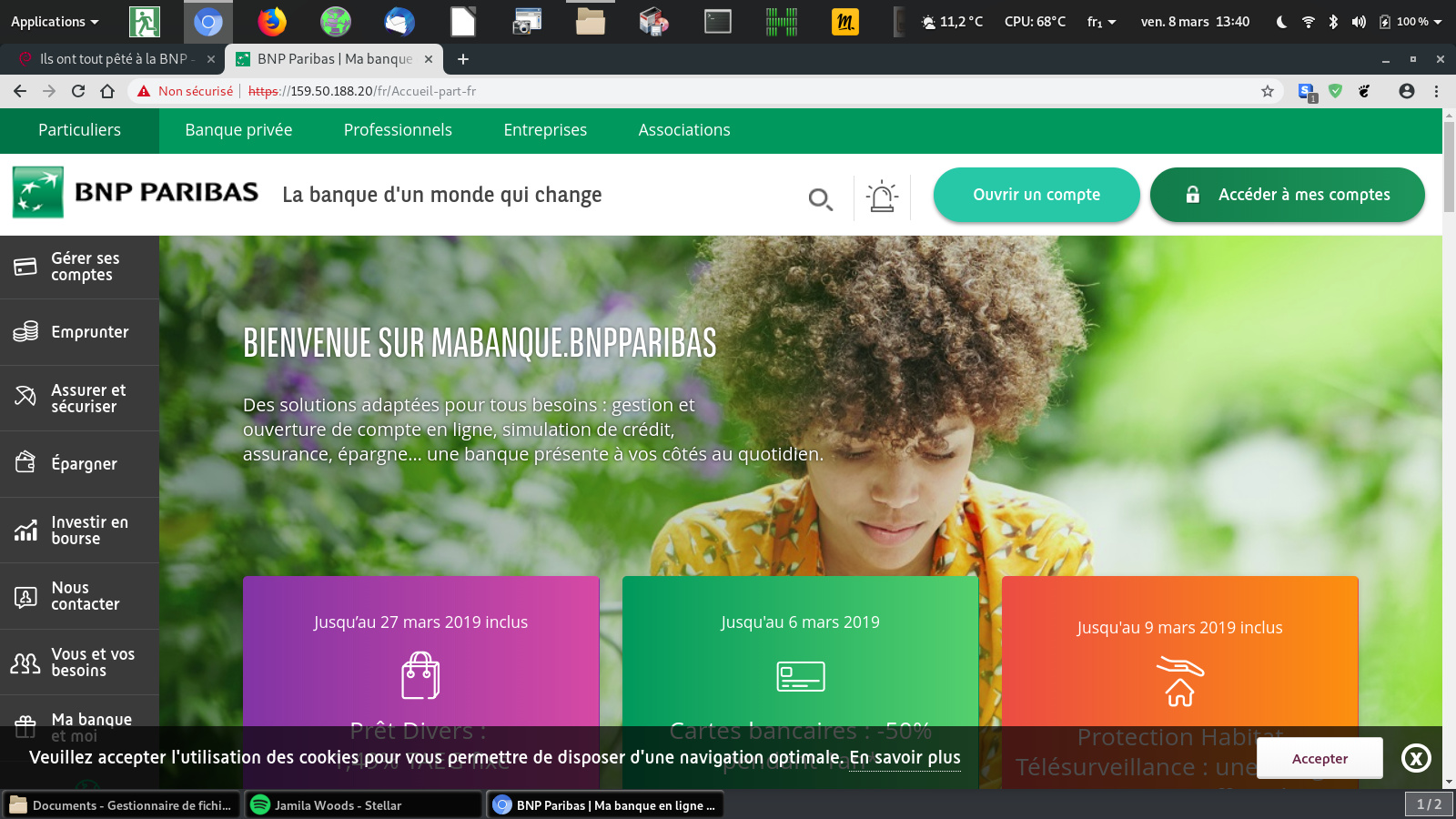Screen dimensions: 1456x819
Task: Open the file manager folder launcher
Action: (591, 21)
